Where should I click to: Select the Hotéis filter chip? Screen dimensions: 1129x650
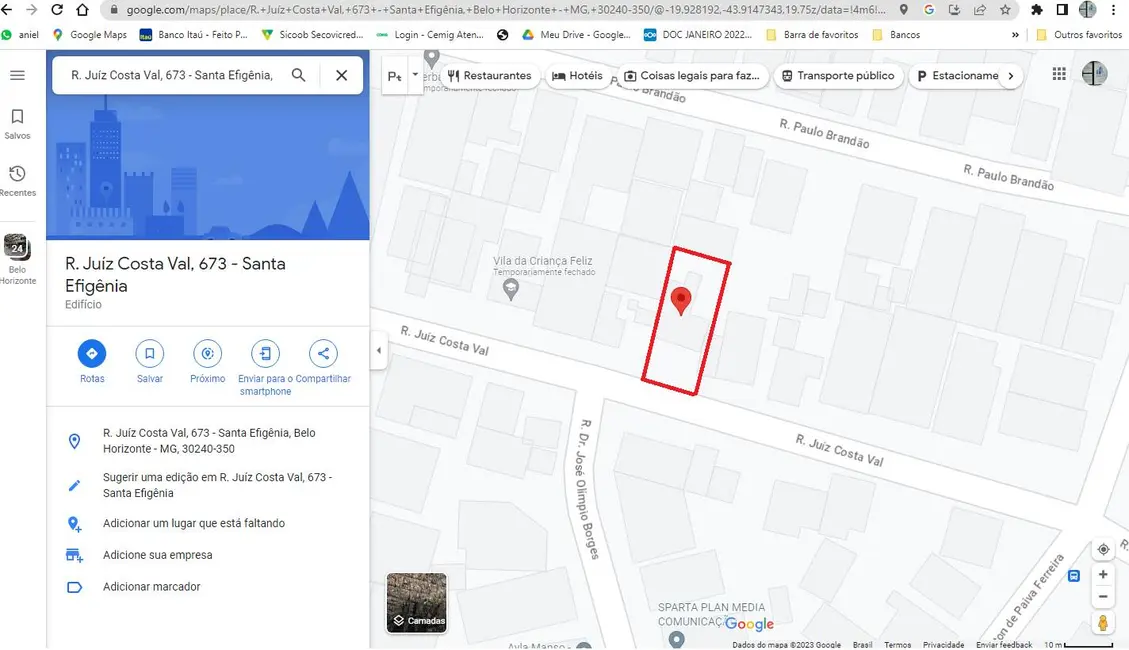[578, 76]
